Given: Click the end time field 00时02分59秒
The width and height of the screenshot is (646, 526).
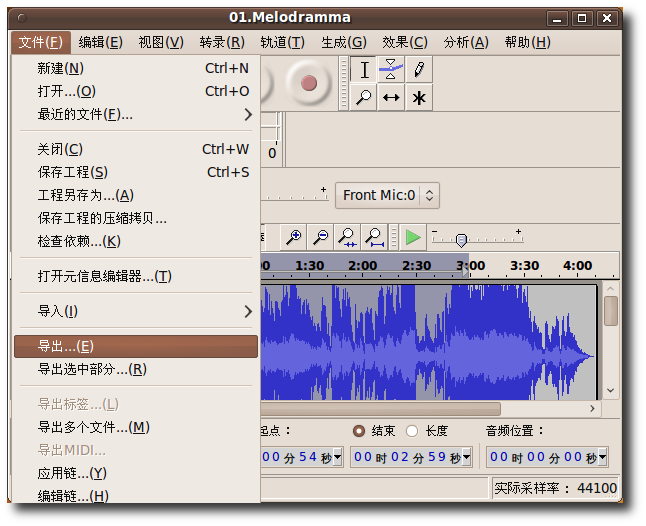Looking at the screenshot, I should pyautogui.click(x=411, y=457).
